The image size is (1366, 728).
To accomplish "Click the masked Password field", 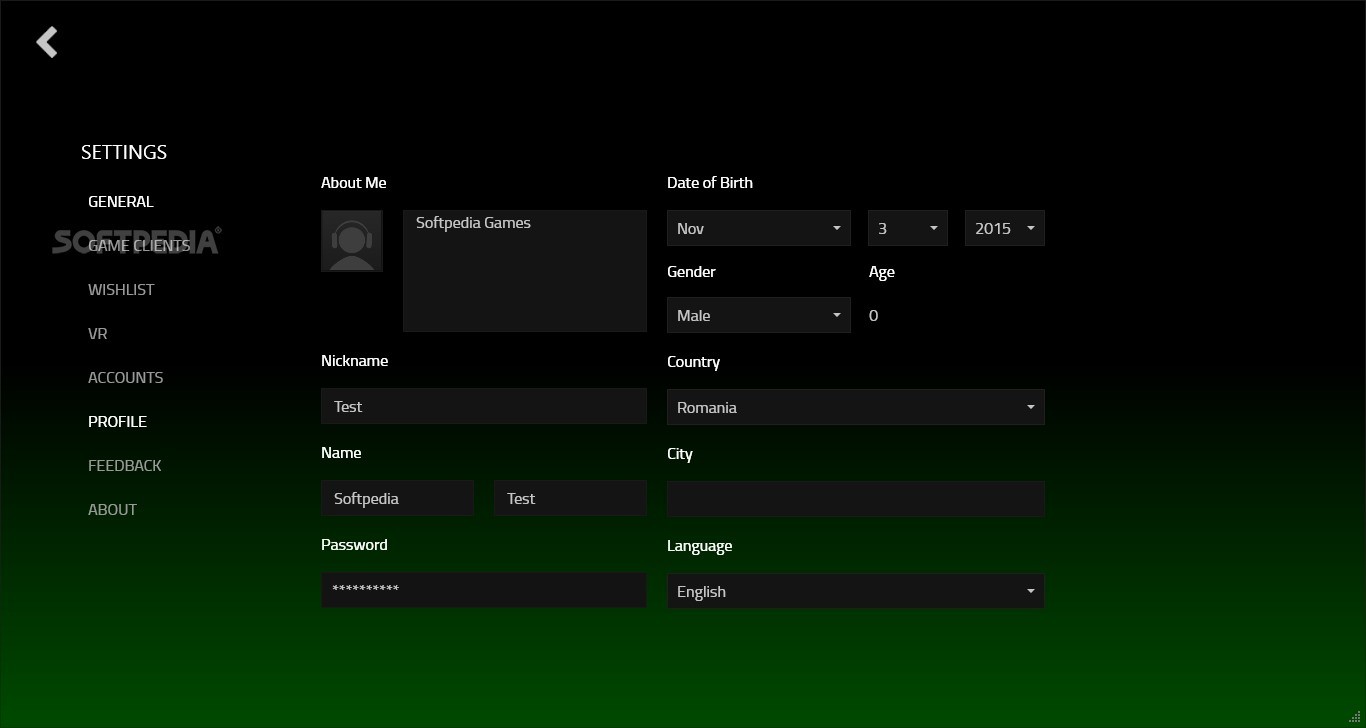I will coord(483,590).
